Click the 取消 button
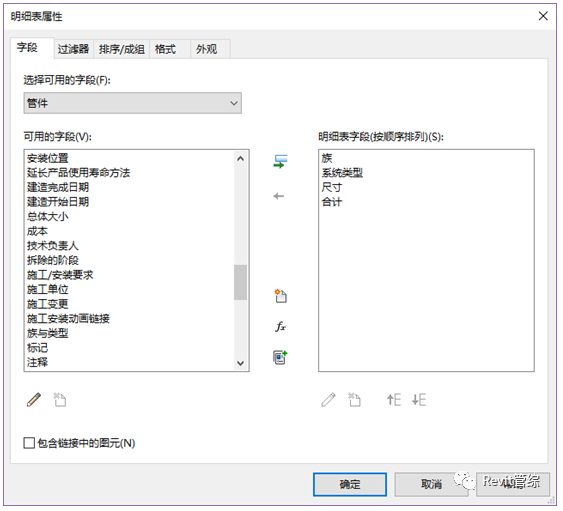This screenshot has height=511, width=563. pos(431,484)
